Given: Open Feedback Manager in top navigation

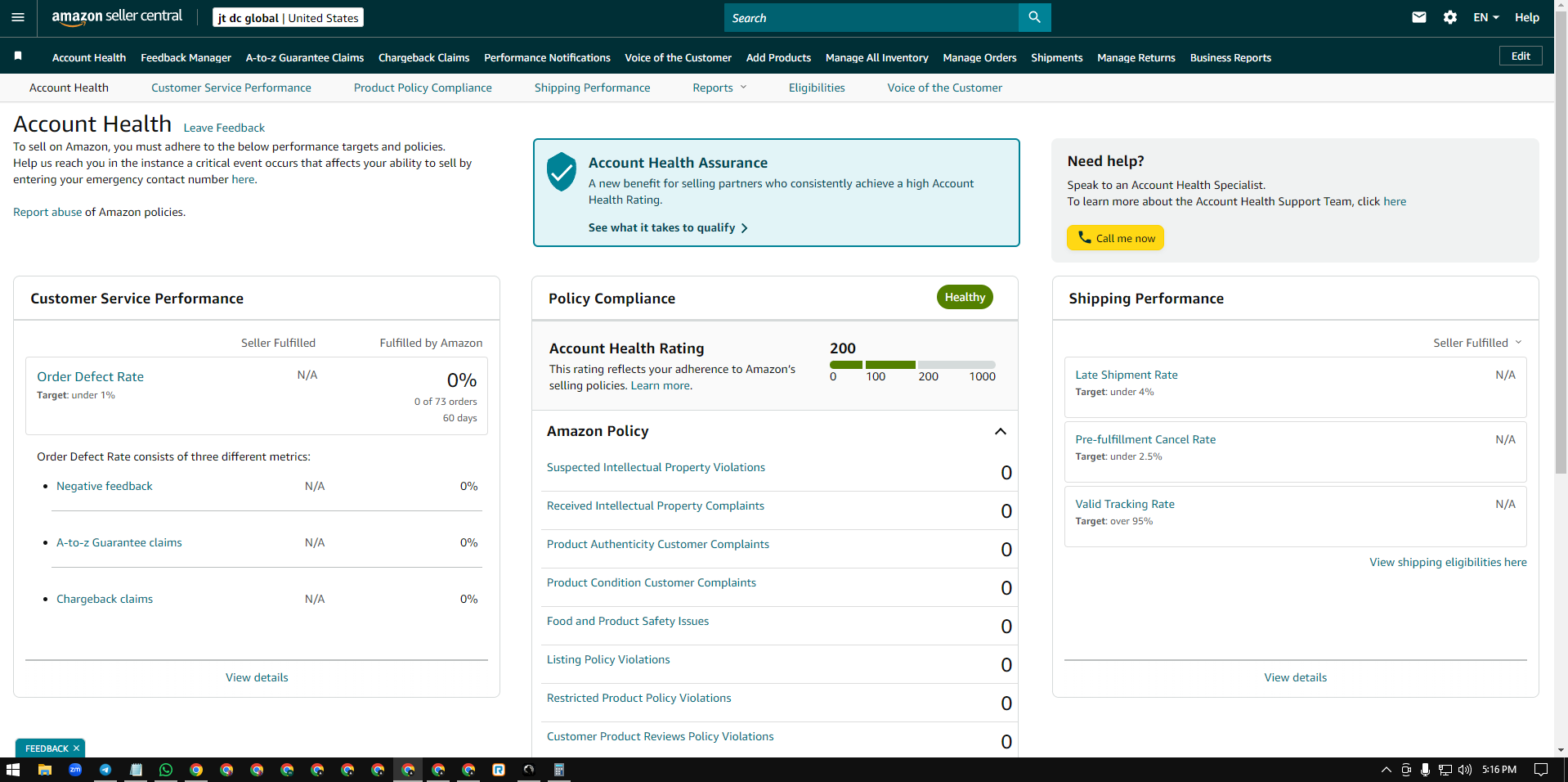Looking at the screenshot, I should coord(186,57).
